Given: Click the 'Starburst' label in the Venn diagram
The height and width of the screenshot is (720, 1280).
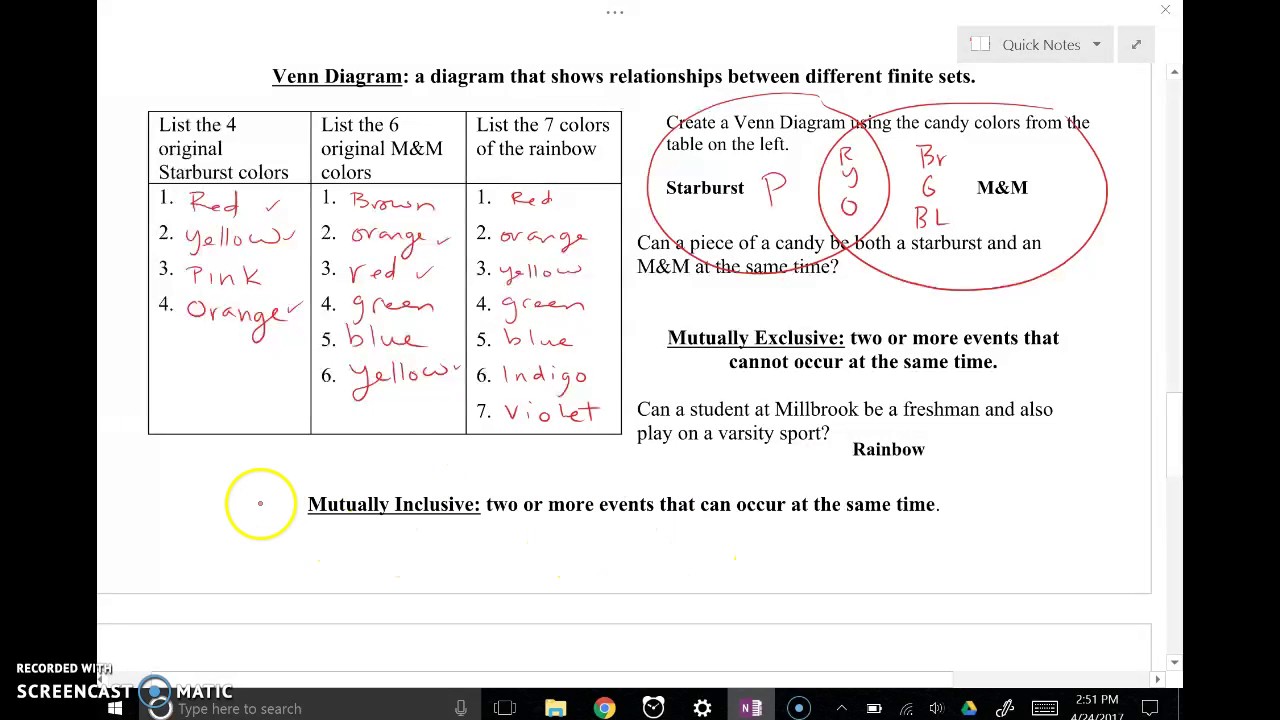Looking at the screenshot, I should pos(705,187).
